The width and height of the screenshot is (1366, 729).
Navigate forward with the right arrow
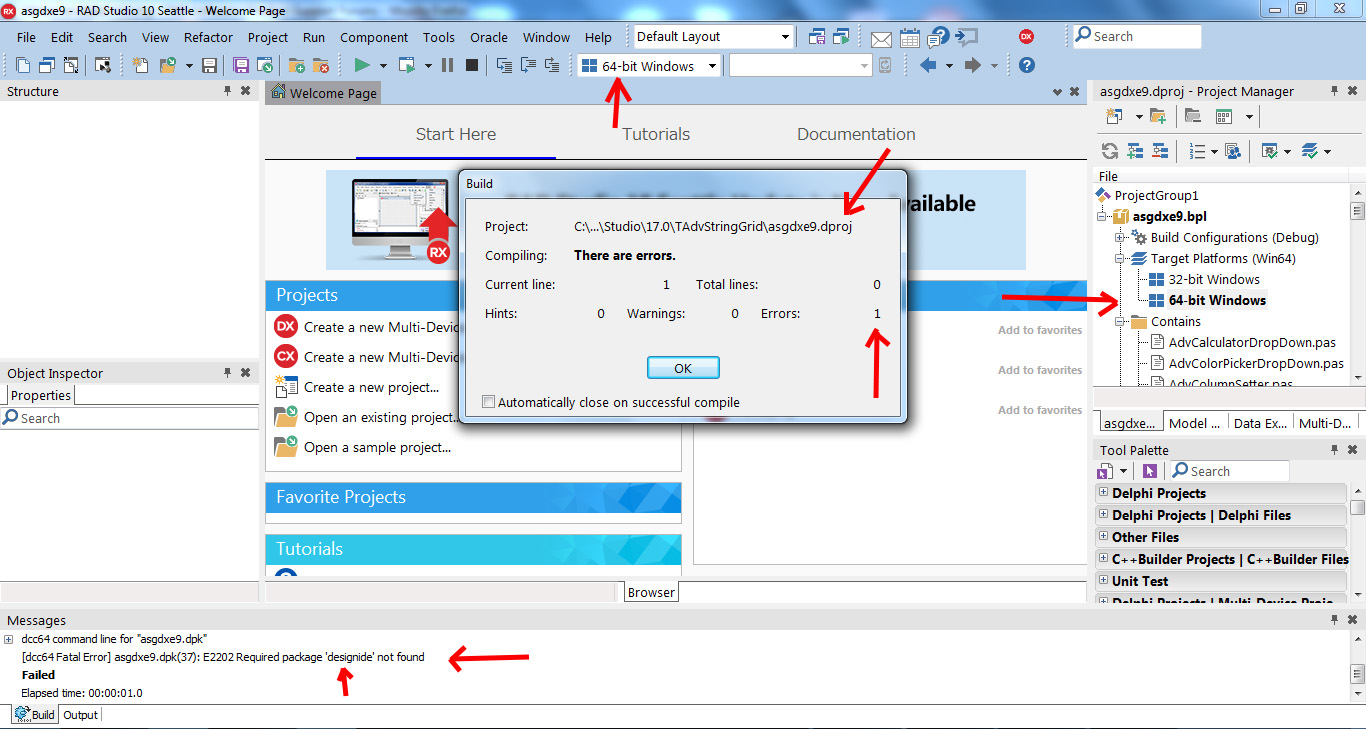click(972, 66)
